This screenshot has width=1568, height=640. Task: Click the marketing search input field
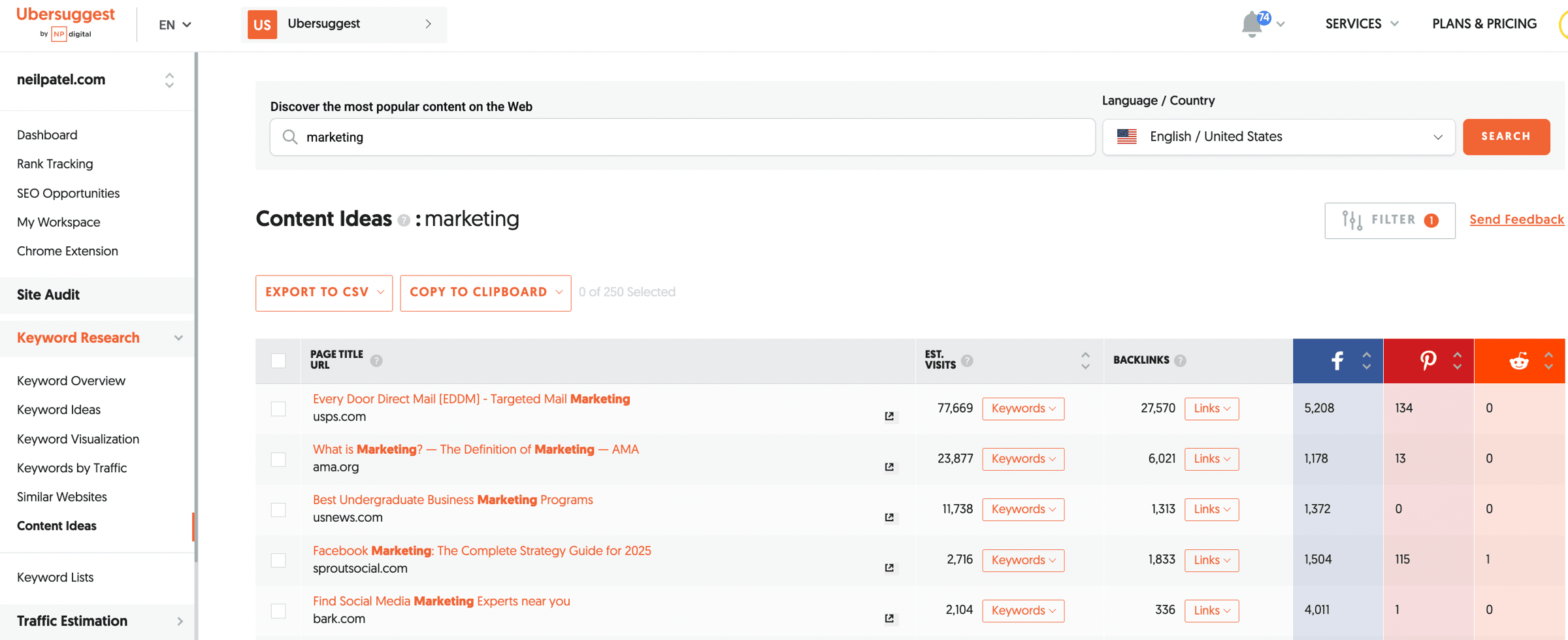click(x=682, y=137)
